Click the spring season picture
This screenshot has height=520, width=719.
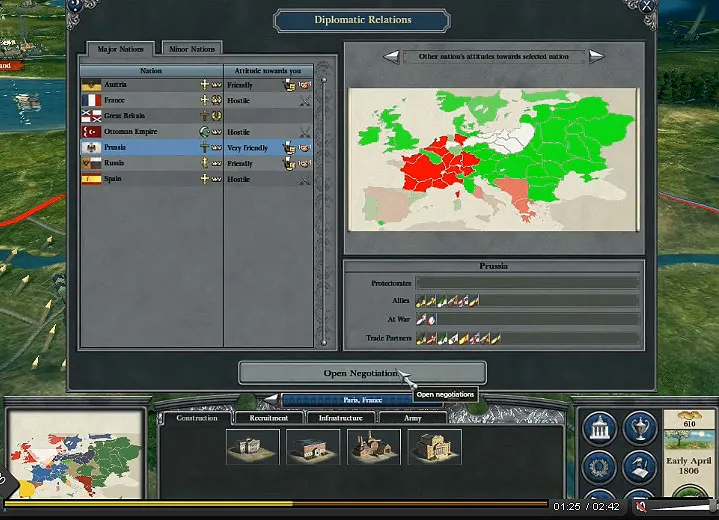click(x=689, y=440)
